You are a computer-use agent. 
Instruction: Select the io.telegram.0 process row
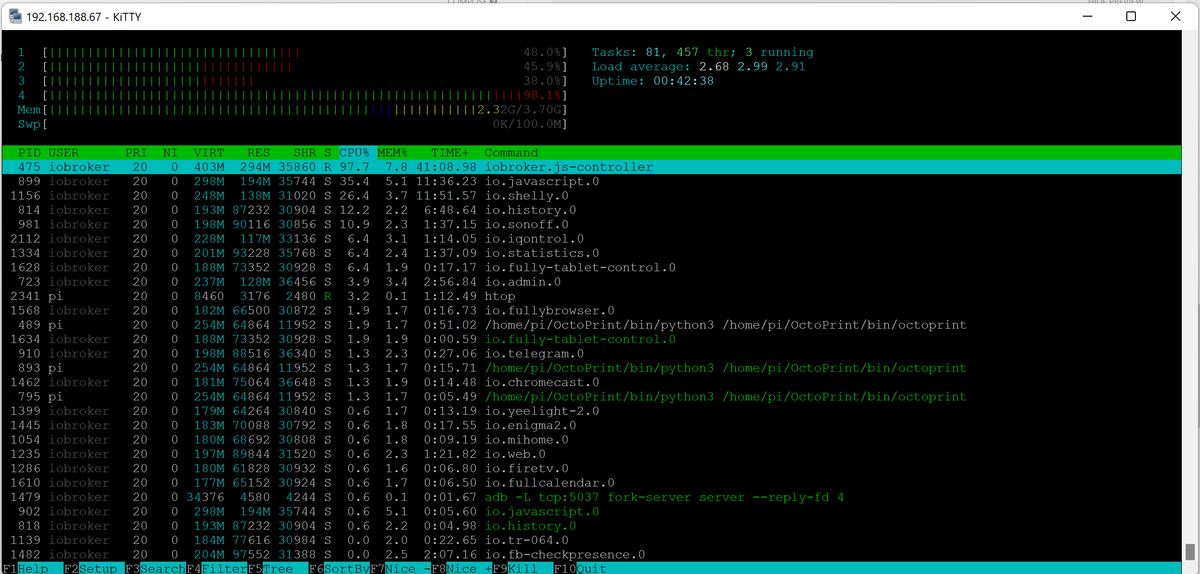(x=590, y=354)
